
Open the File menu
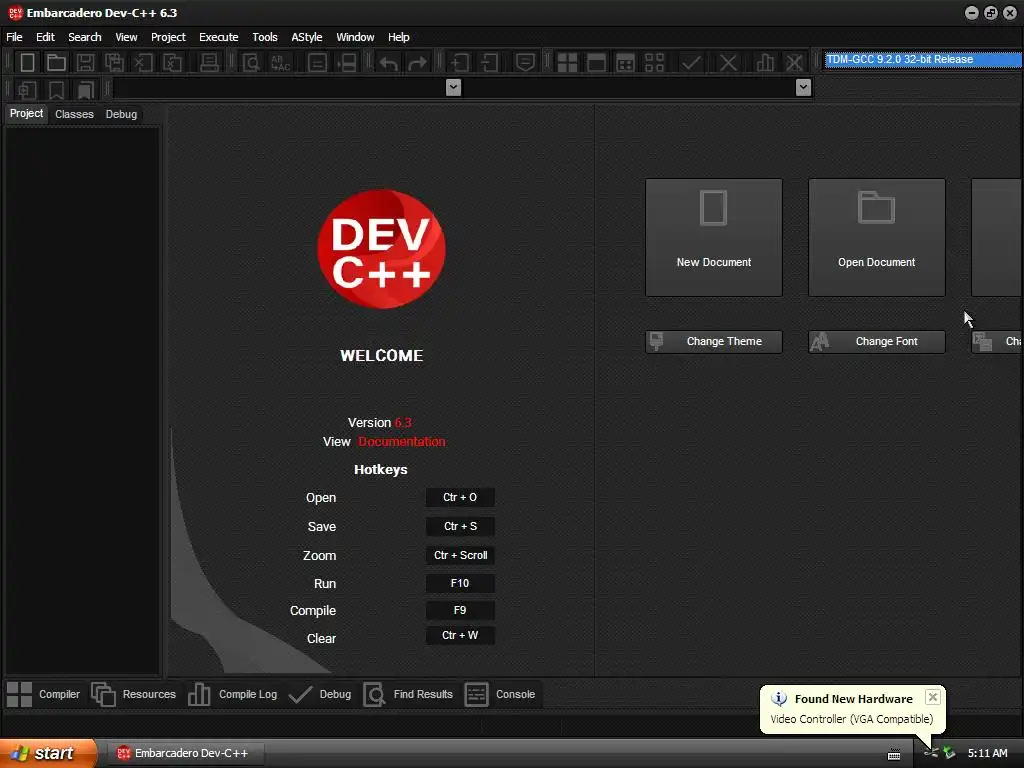[x=14, y=37]
